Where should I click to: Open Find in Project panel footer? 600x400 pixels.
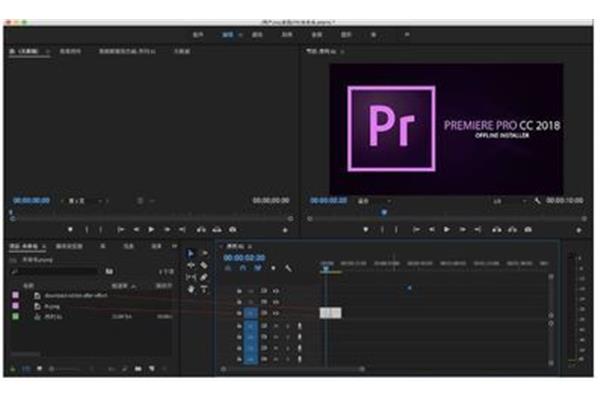coord(125,369)
